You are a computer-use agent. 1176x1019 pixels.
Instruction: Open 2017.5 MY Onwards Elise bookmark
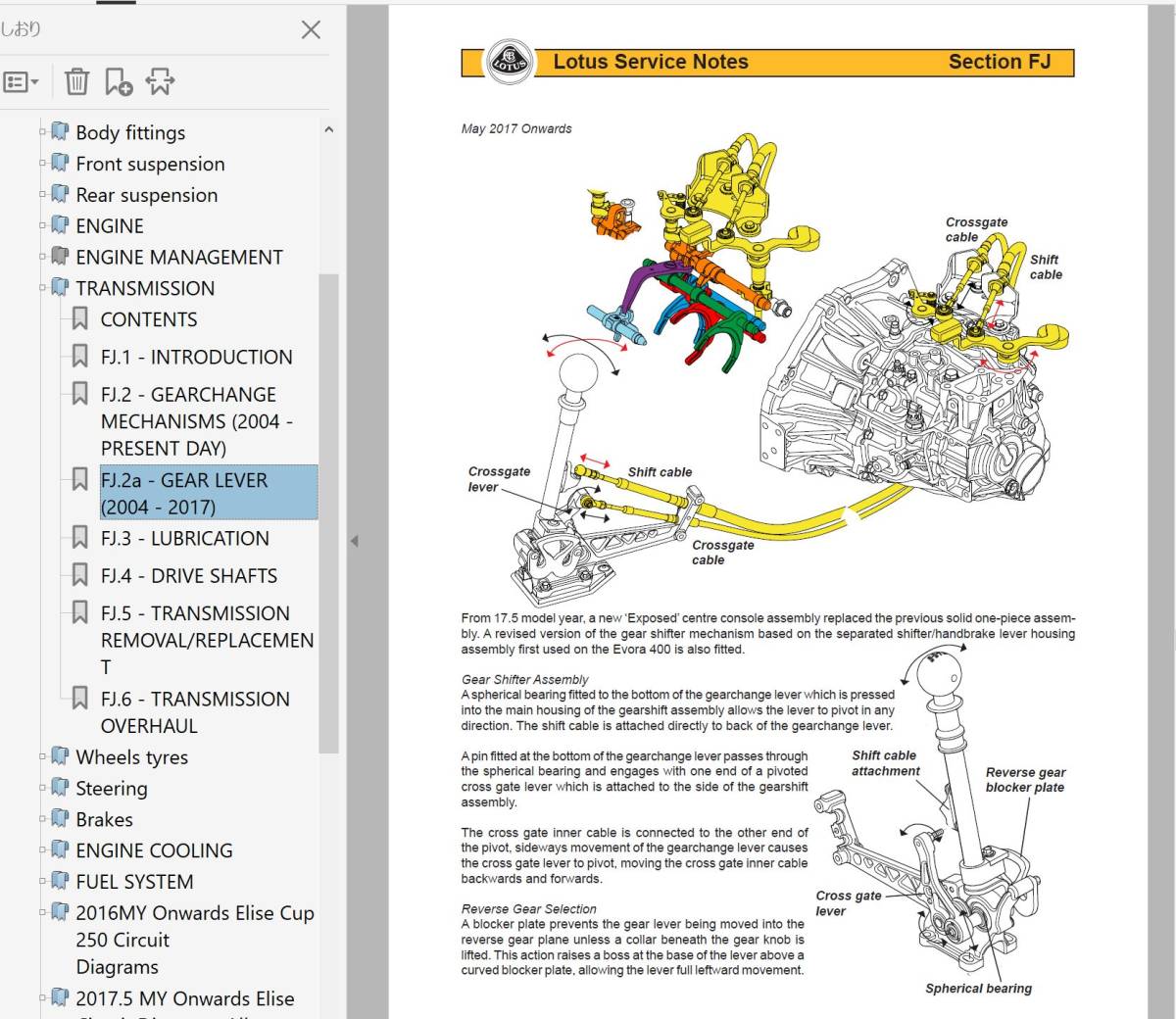[x=185, y=998]
